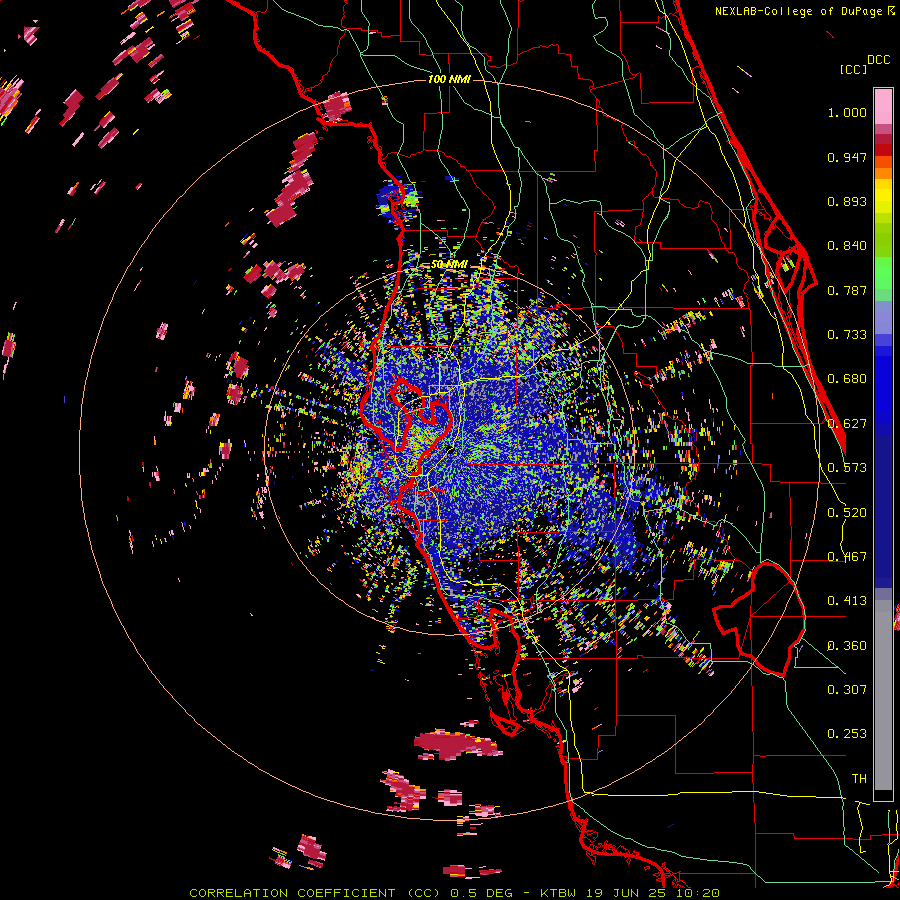The width and height of the screenshot is (900, 900).
Task: Select the 0.307 scale value
Action: (x=847, y=690)
